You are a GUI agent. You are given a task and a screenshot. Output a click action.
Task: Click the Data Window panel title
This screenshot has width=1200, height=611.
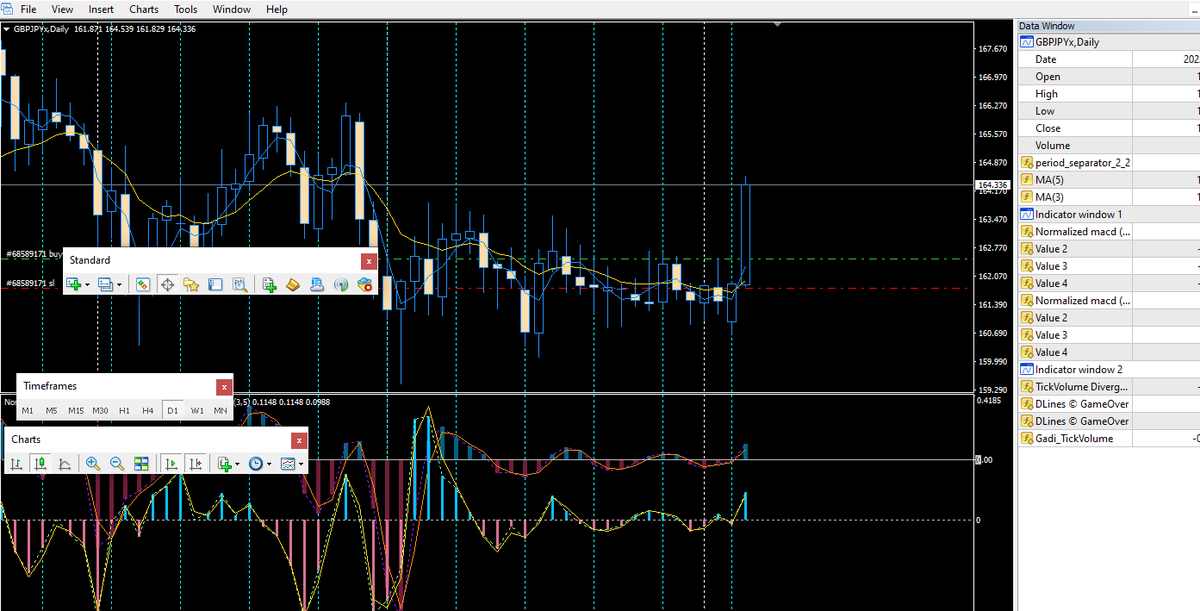pos(1047,26)
